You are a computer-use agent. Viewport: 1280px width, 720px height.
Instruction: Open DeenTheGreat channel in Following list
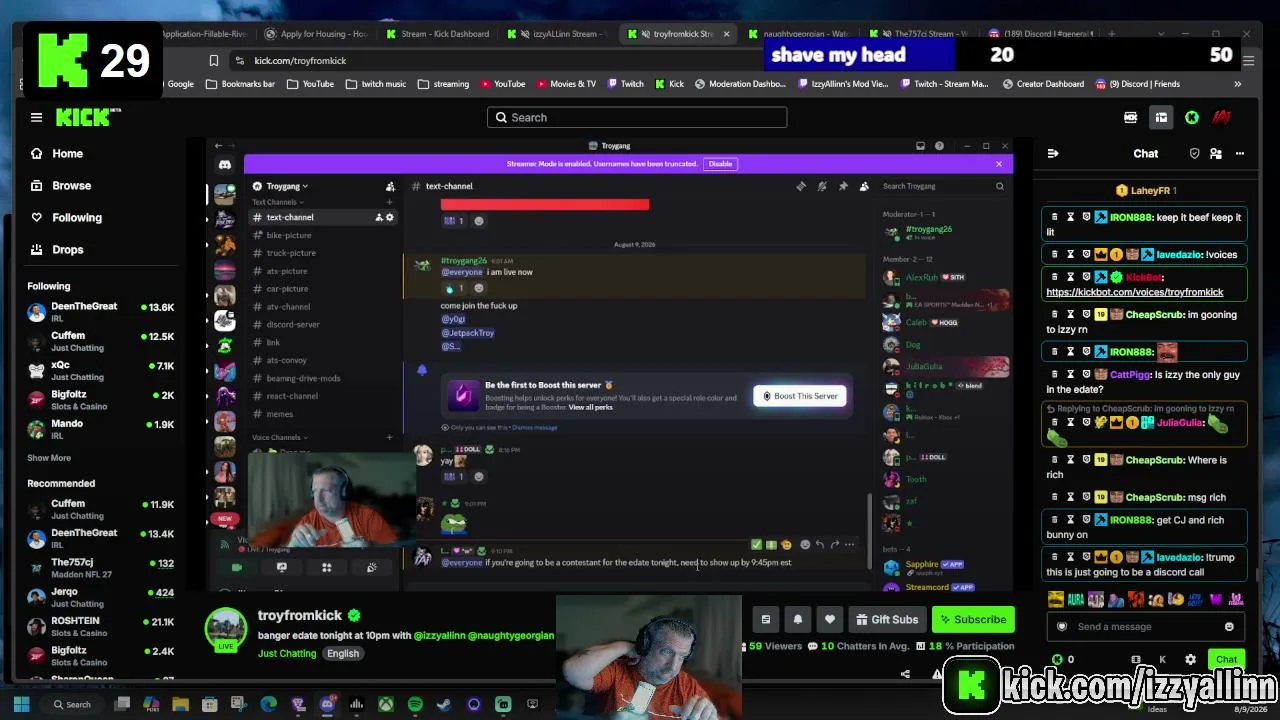(100, 312)
